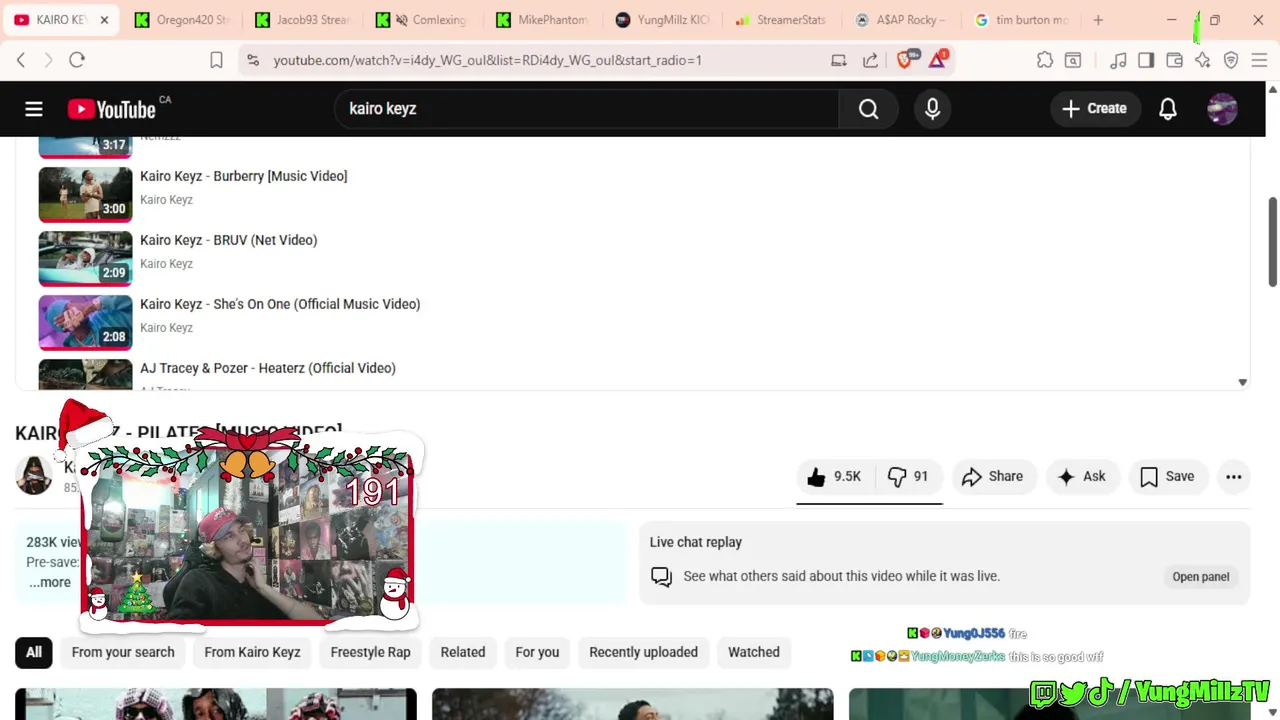The width and height of the screenshot is (1280, 720).
Task: Open the account avatar menu
Action: coord(1222,109)
